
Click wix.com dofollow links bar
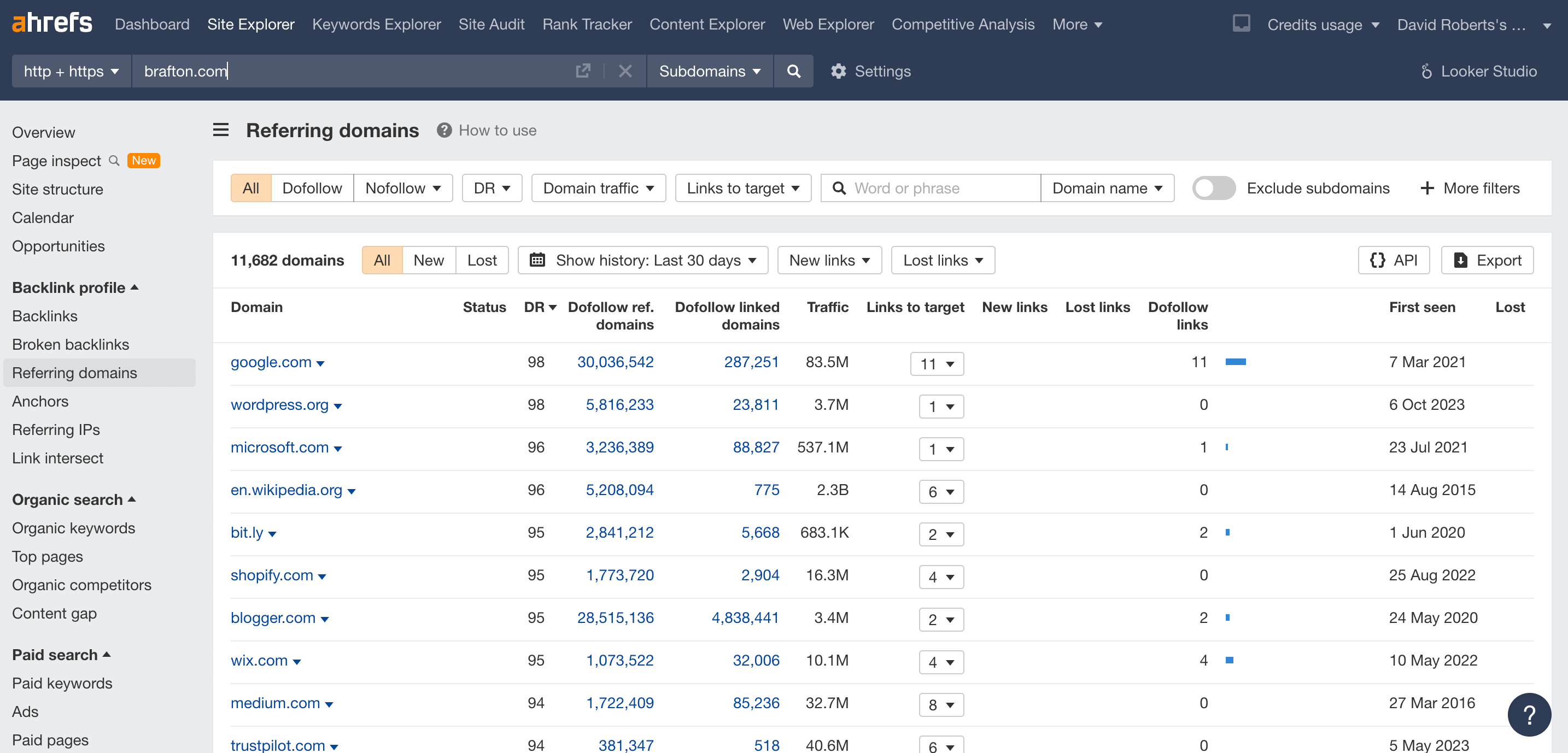coord(1229,660)
